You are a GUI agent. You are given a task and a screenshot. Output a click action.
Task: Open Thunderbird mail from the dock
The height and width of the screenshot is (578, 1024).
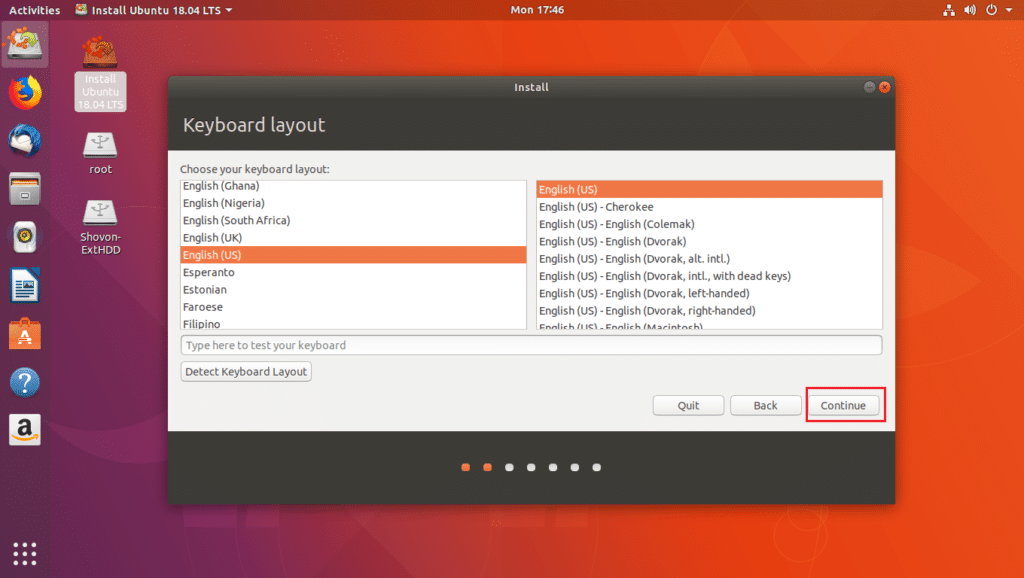pyautogui.click(x=25, y=140)
